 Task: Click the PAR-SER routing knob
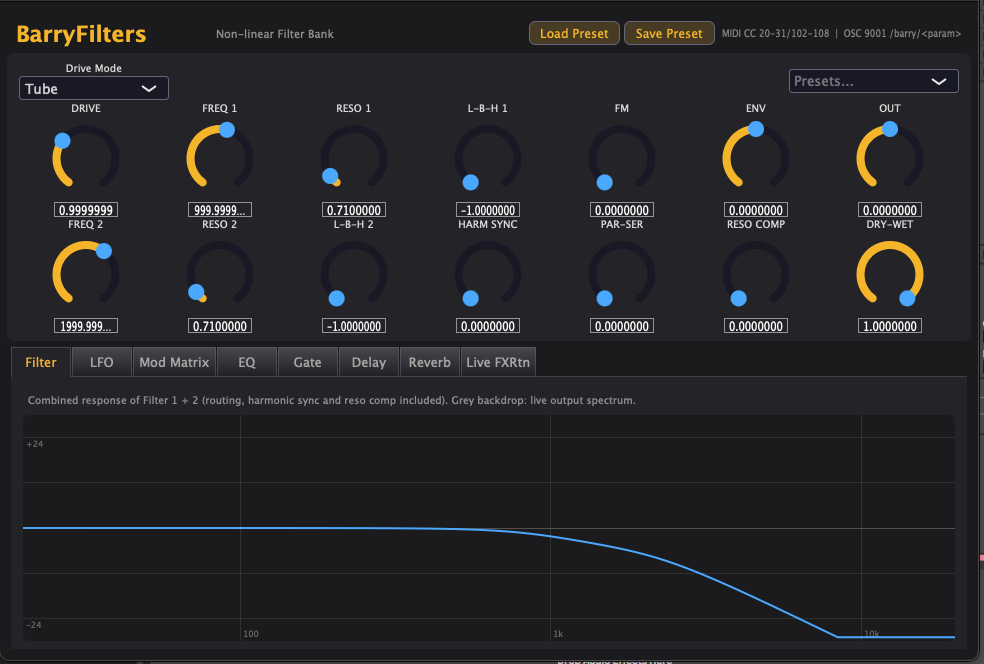click(622, 274)
